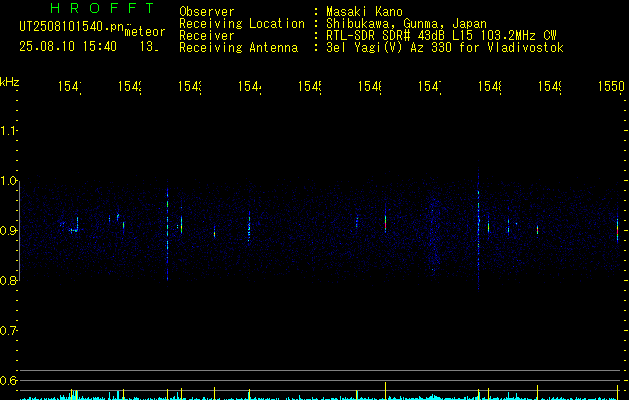This screenshot has width=629, height=400.
Task: Select the 3el Yagi(V) Az 330 antenna text
Action: 445,48
